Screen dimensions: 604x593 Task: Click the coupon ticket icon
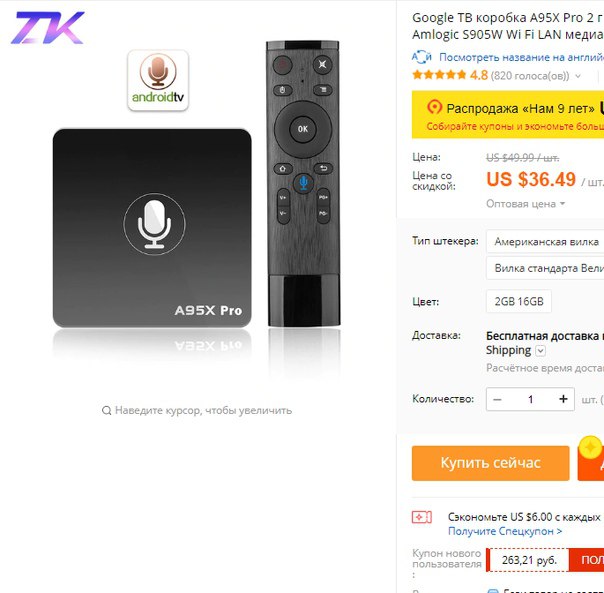pos(422,517)
